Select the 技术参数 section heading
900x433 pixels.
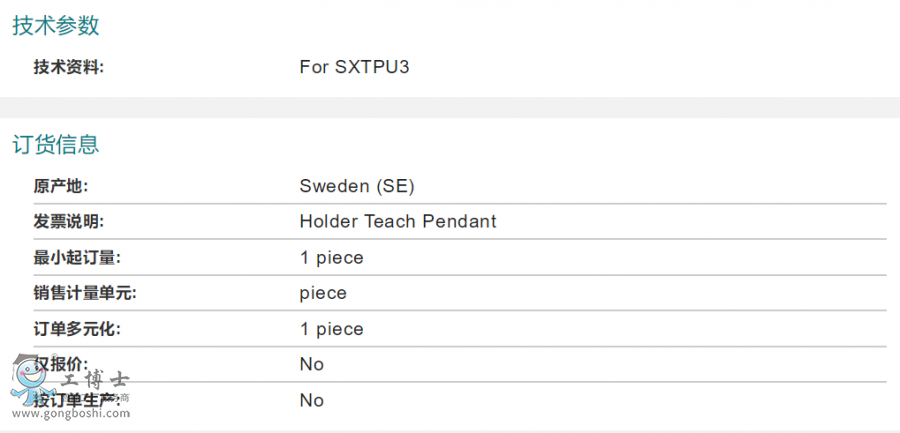click(x=56, y=27)
